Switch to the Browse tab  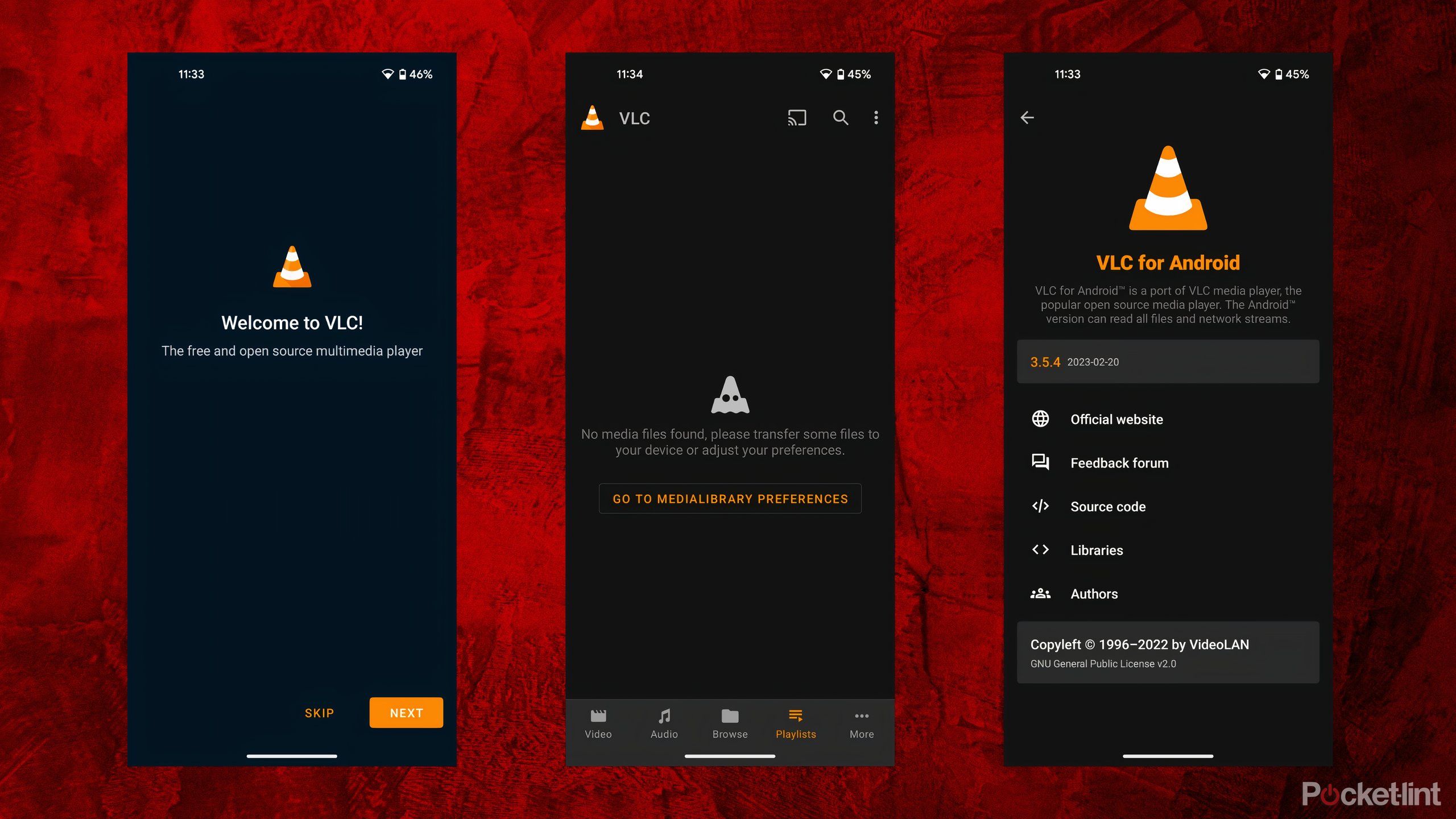tap(730, 722)
